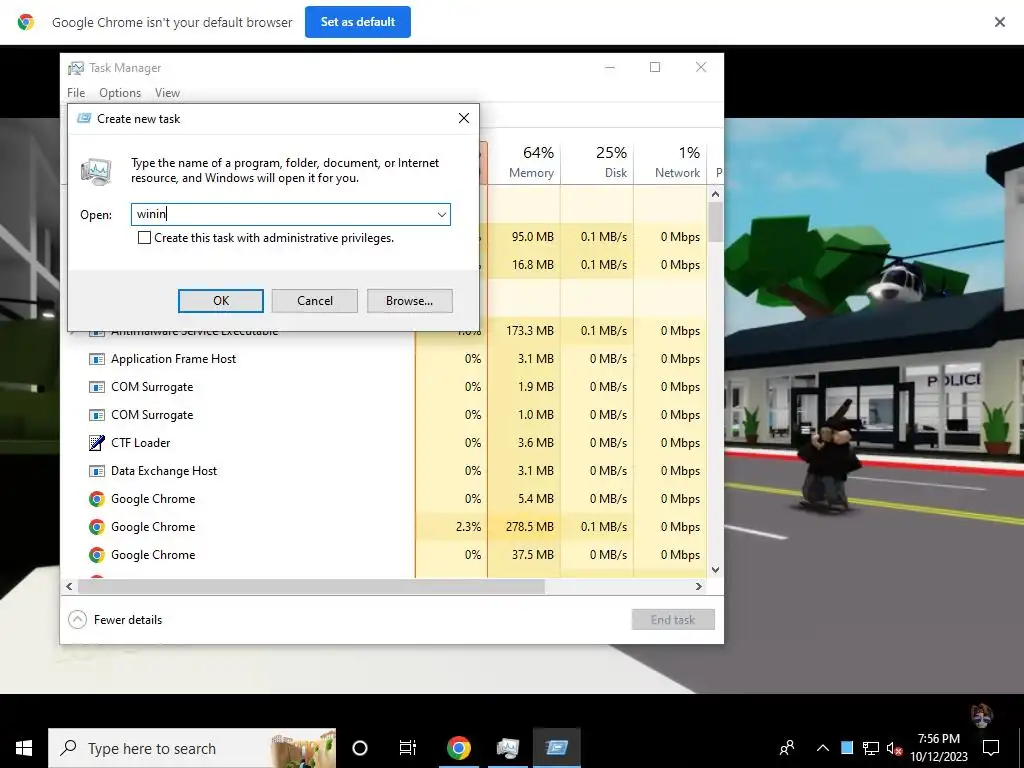Sort processes by Network column
This screenshot has width=1024, height=768.
670,162
